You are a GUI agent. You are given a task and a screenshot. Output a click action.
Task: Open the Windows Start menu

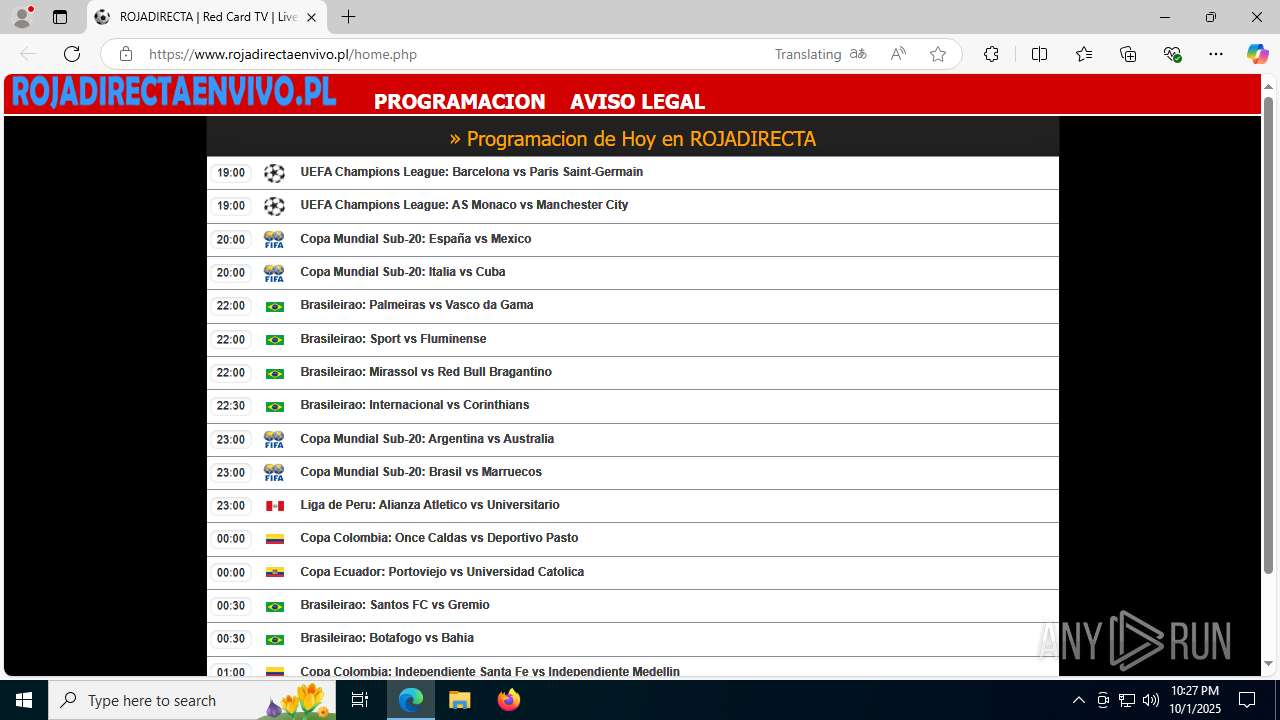[x=24, y=700]
